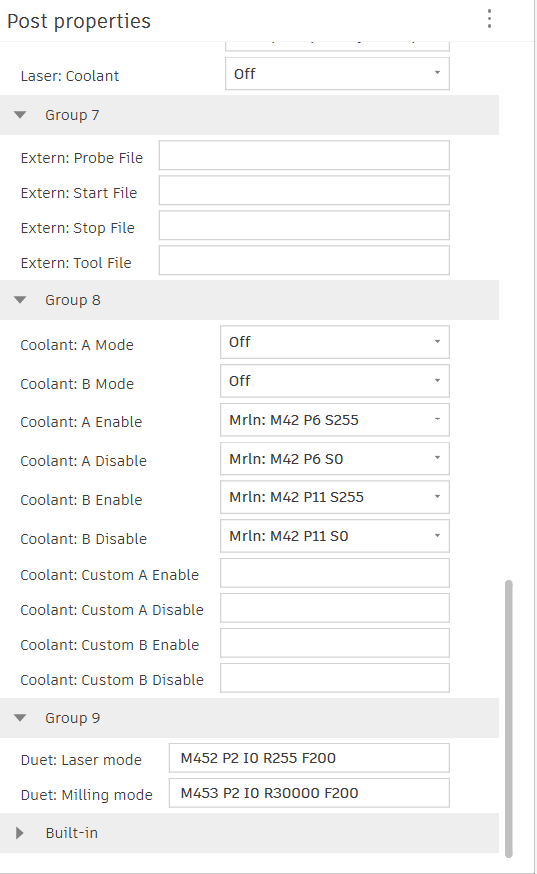Click the Extern: Probe File field
The height and width of the screenshot is (874, 537).
click(304, 155)
